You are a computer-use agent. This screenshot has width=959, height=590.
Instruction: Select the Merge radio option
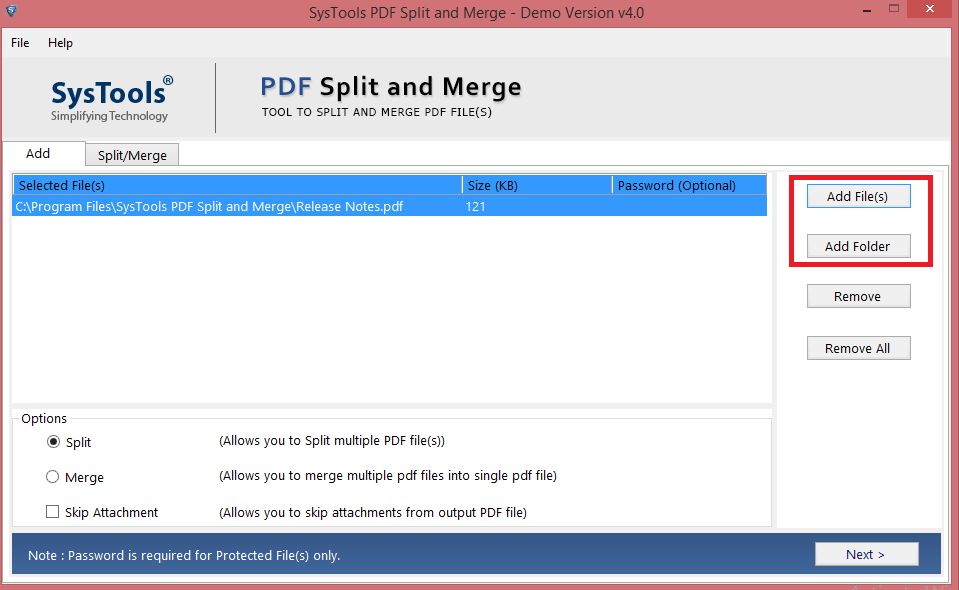(x=53, y=477)
